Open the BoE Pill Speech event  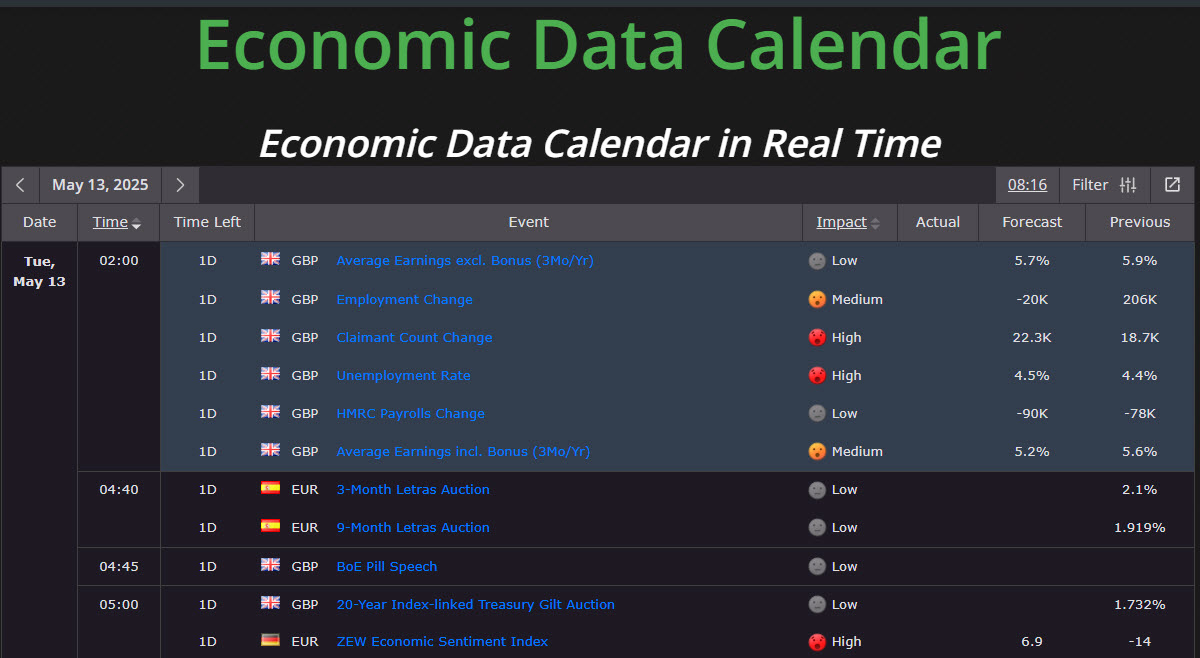[x=386, y=566]
